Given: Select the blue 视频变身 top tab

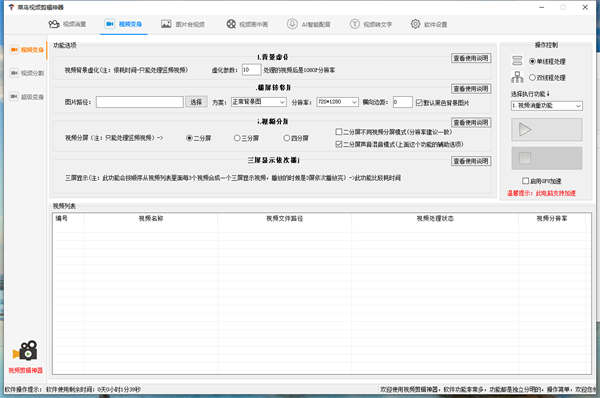Looking at the screenshot, I should click(x=123, y=24).
